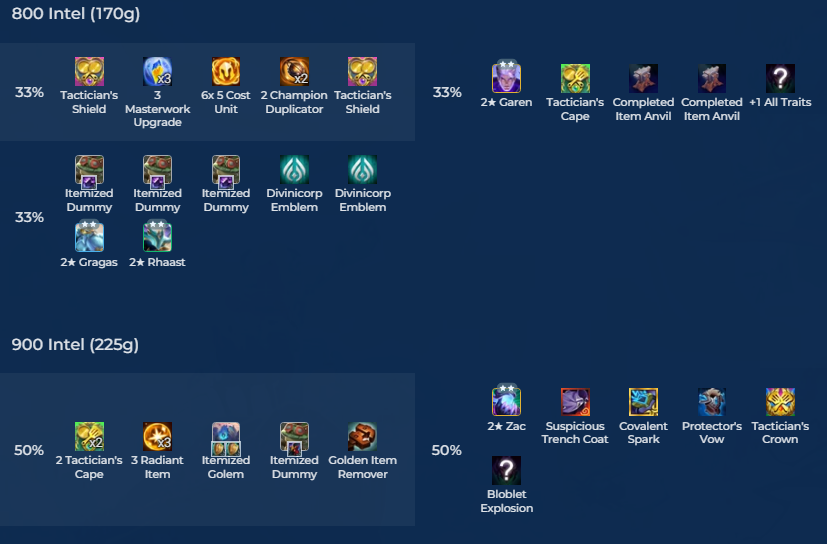Click the 900 Intel (225g) heading
This screenshot has width=827, height=544.
pos(75,345)
